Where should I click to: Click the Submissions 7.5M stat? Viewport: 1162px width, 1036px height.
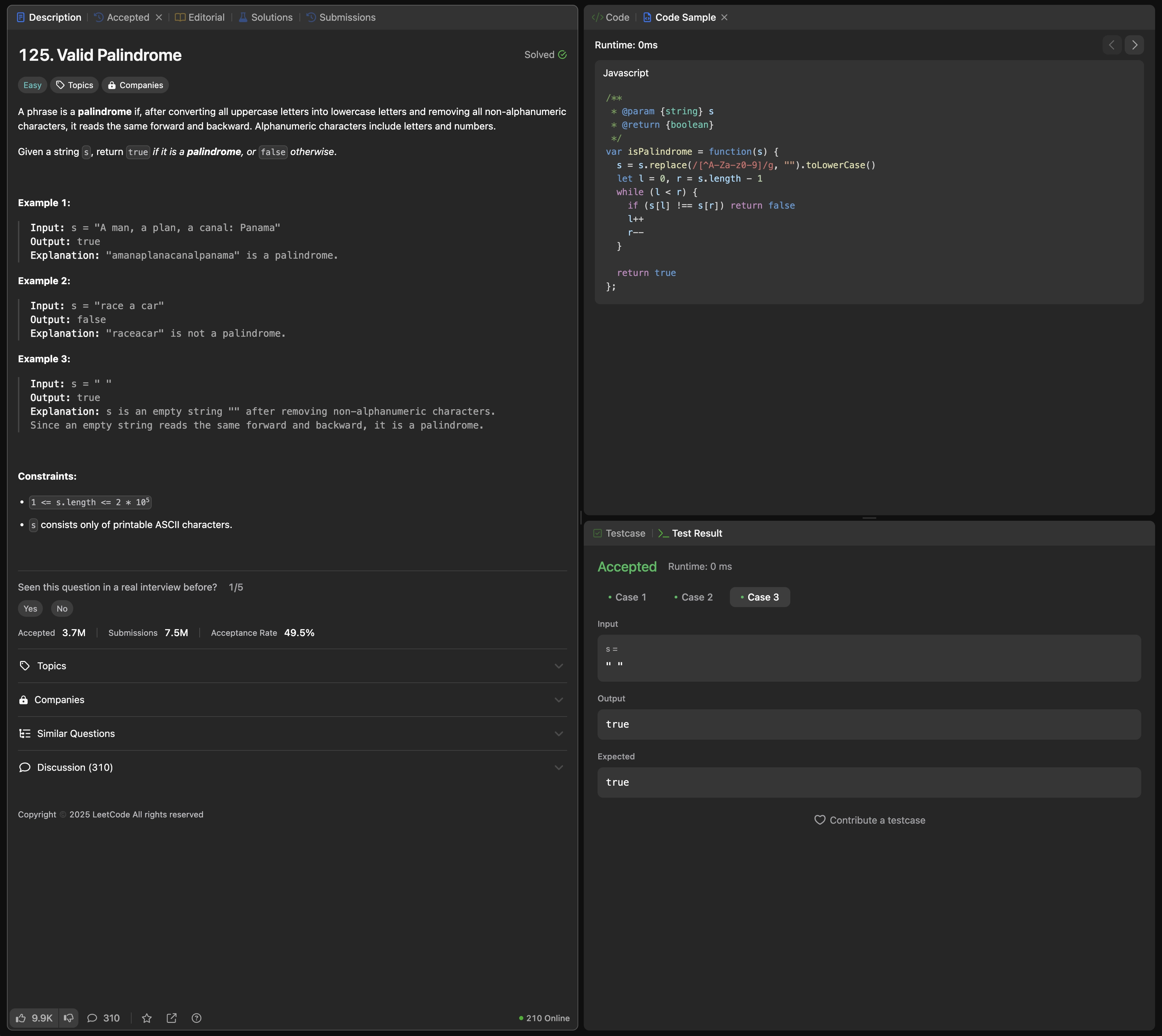coord(148,633)
